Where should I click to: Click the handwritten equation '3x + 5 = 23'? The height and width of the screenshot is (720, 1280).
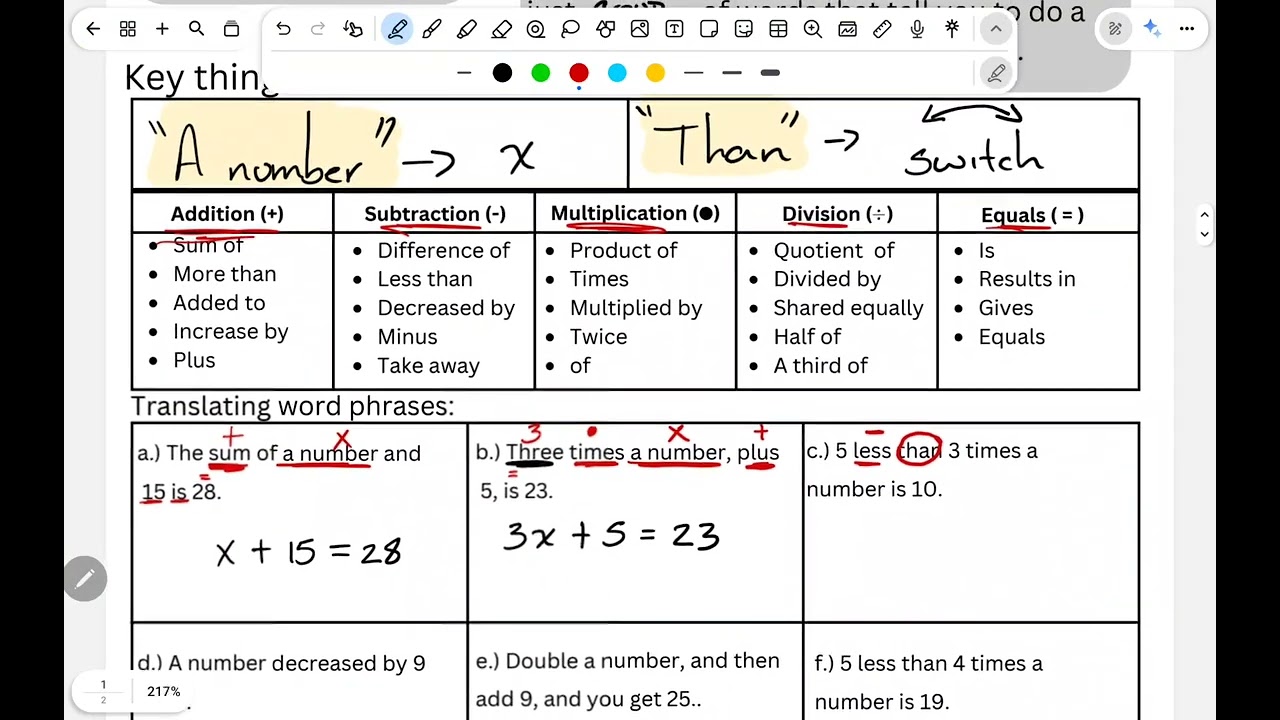coord(611,536)
